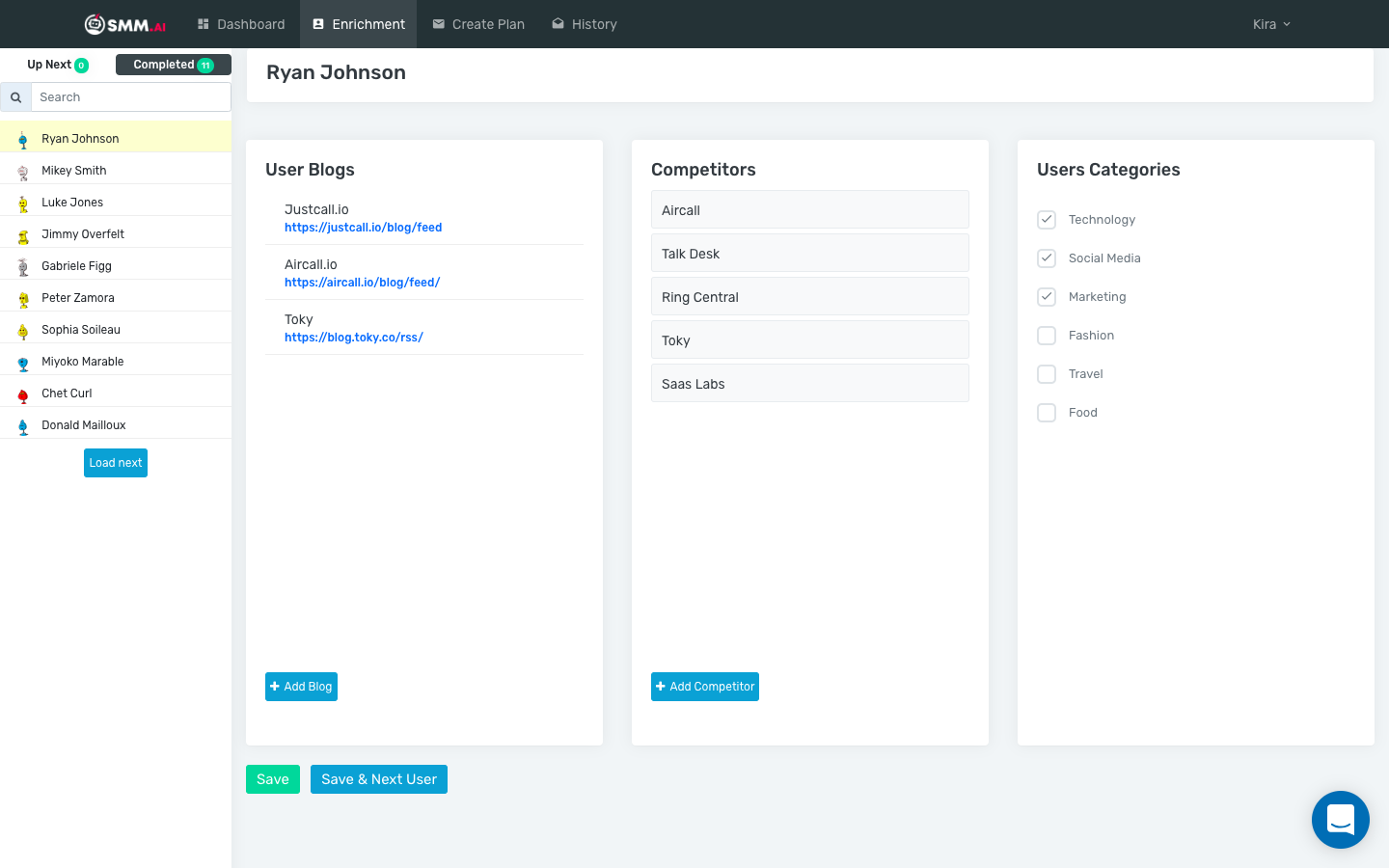Click Ryan Johnson's avatar icon
This screenshot has height=868, width=1389.
coord(23,140)
